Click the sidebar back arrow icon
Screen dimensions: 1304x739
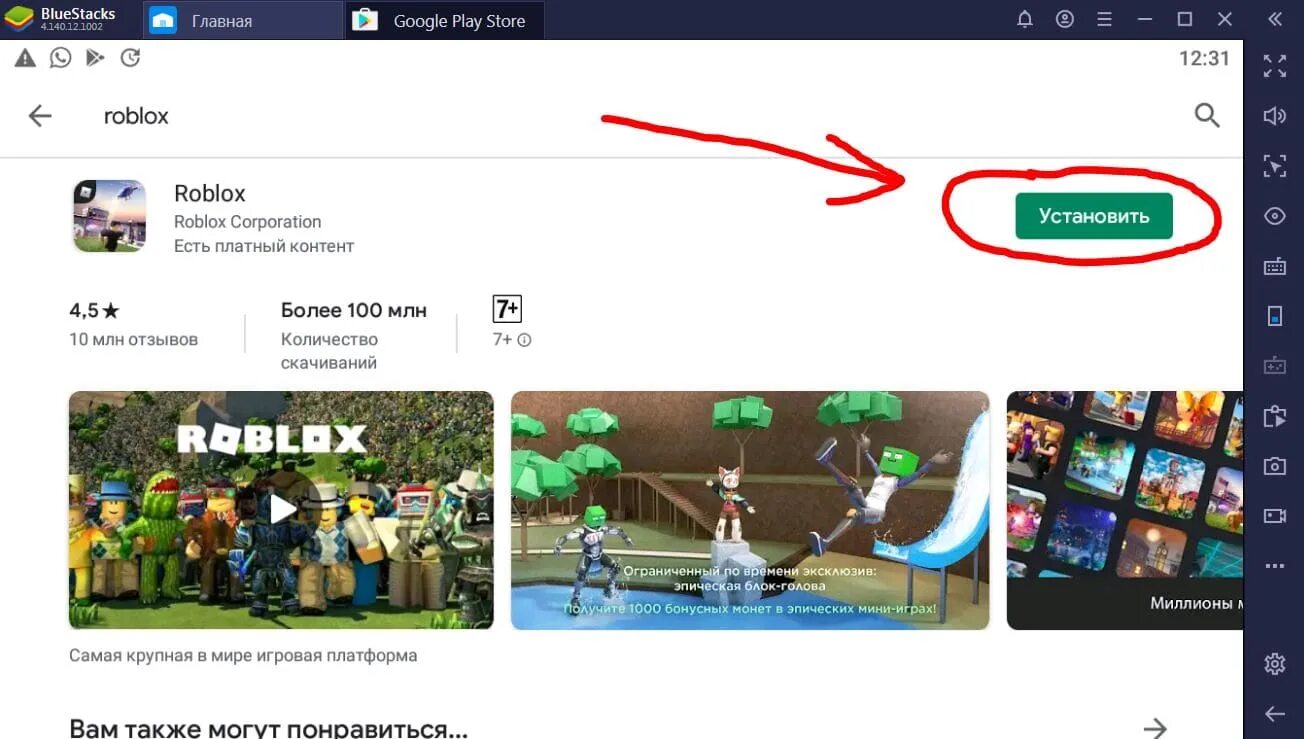click(x=1275, y=714)
